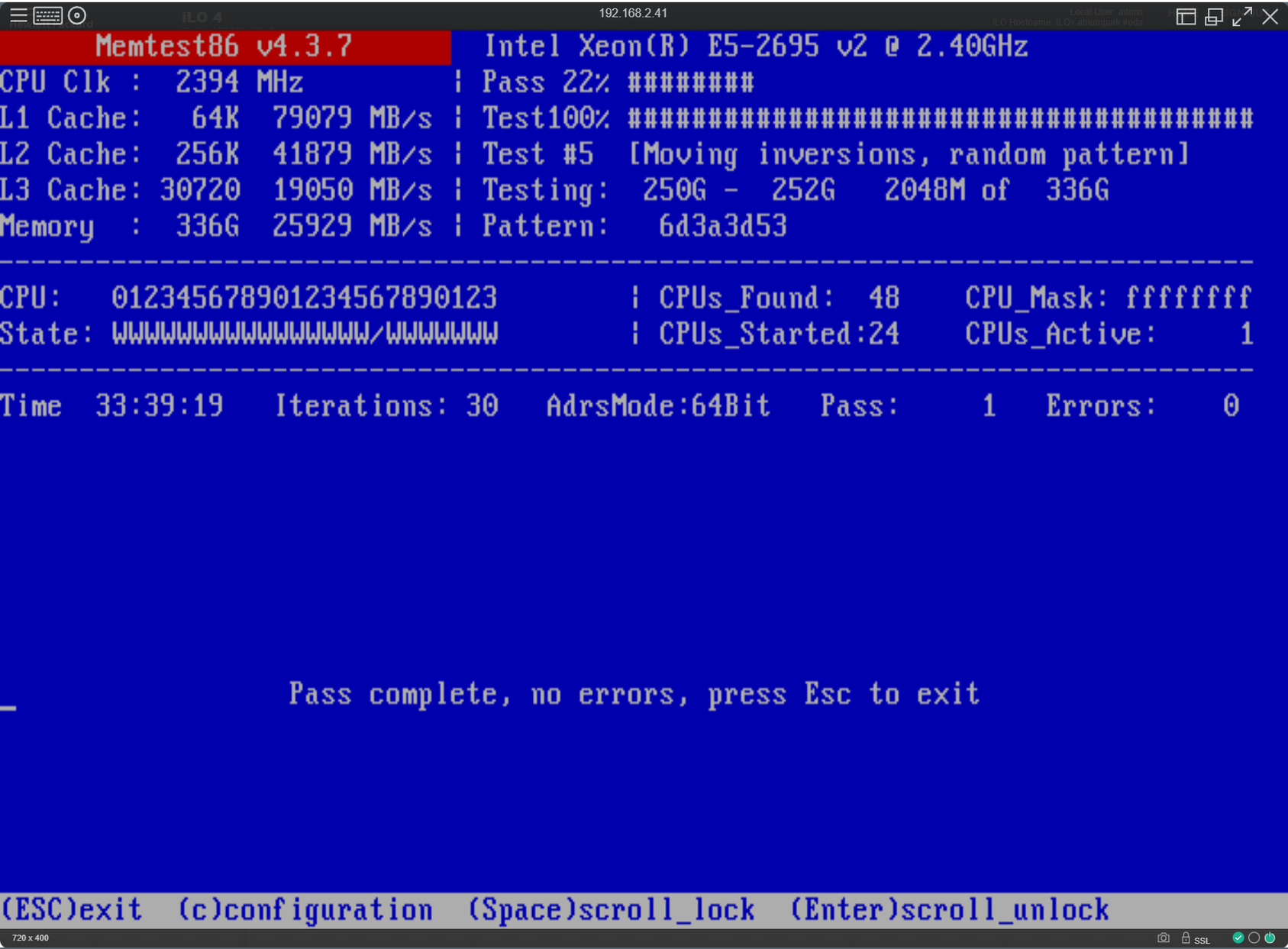This screenshot has height=949, width=1288.
Task: Click the AdrsMode:64Bit text
Action: 658,405
